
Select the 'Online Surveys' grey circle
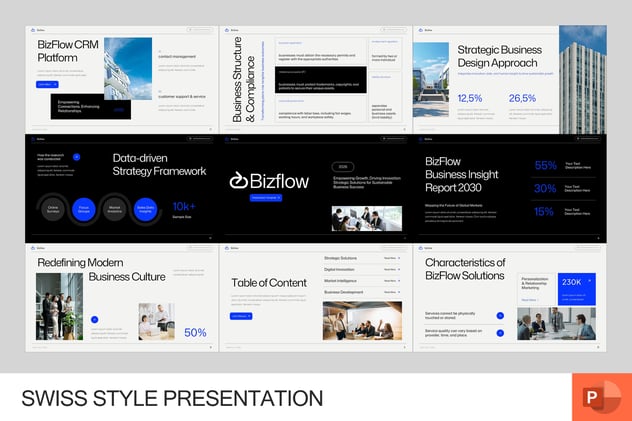point(53,209)
